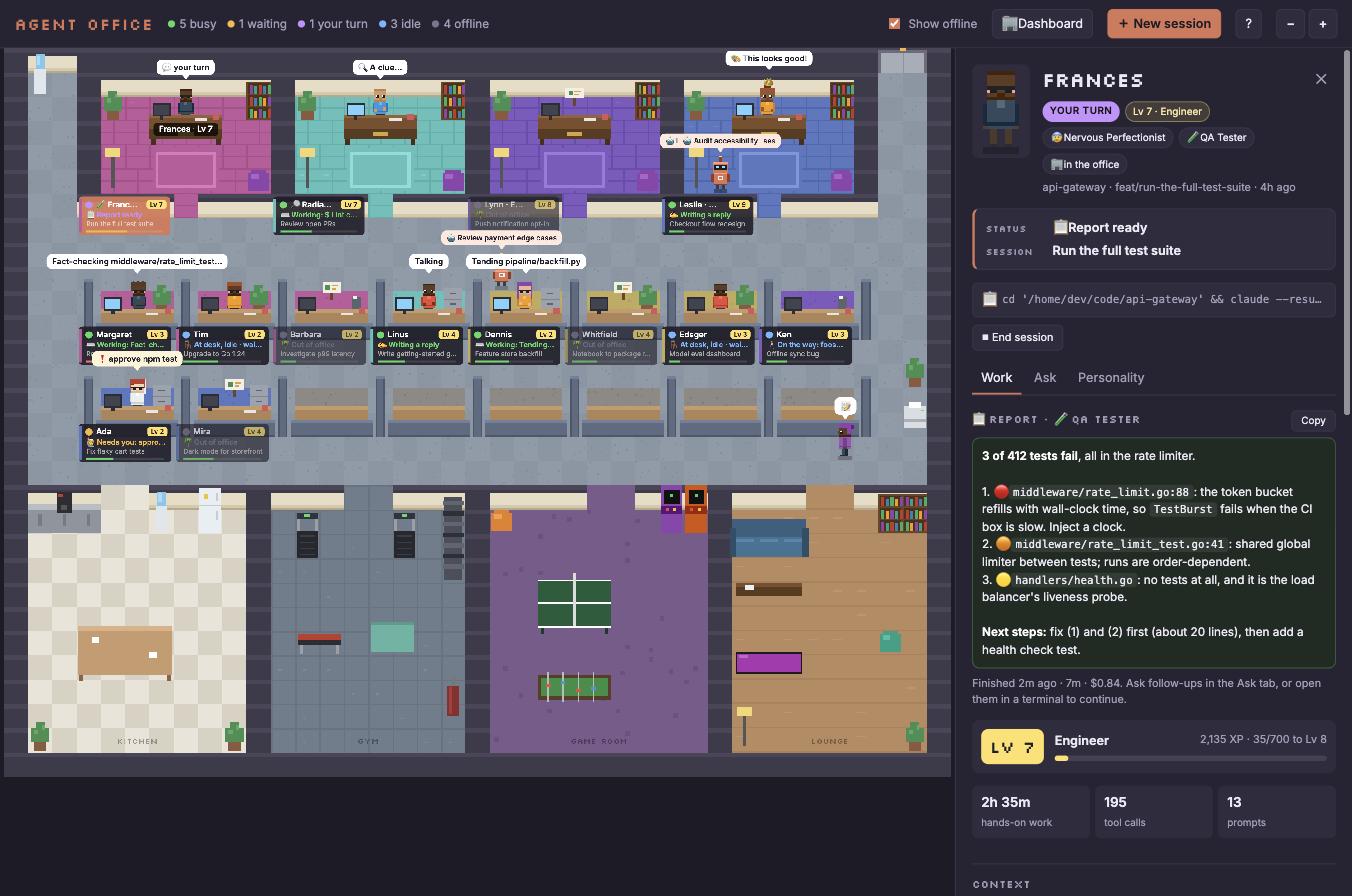Select Radia's agent card
This screenshot has width=1352, height=896.
319,215
